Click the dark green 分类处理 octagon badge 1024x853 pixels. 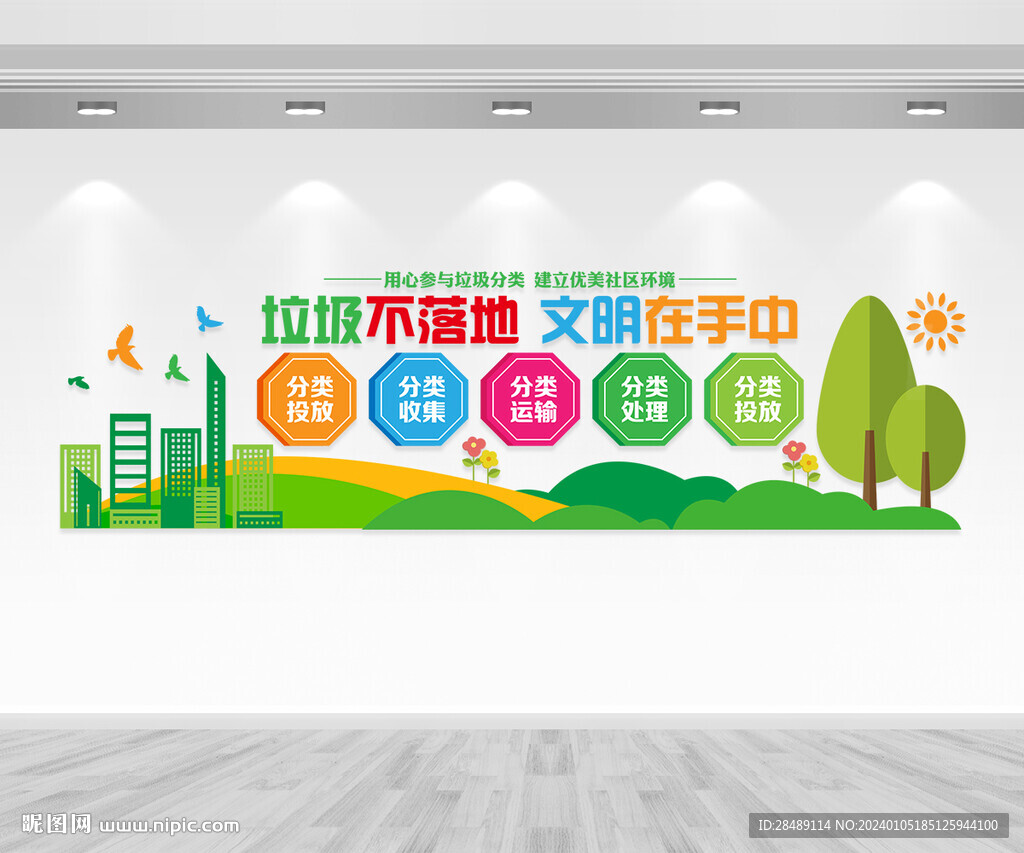click(x=642, y=398)
